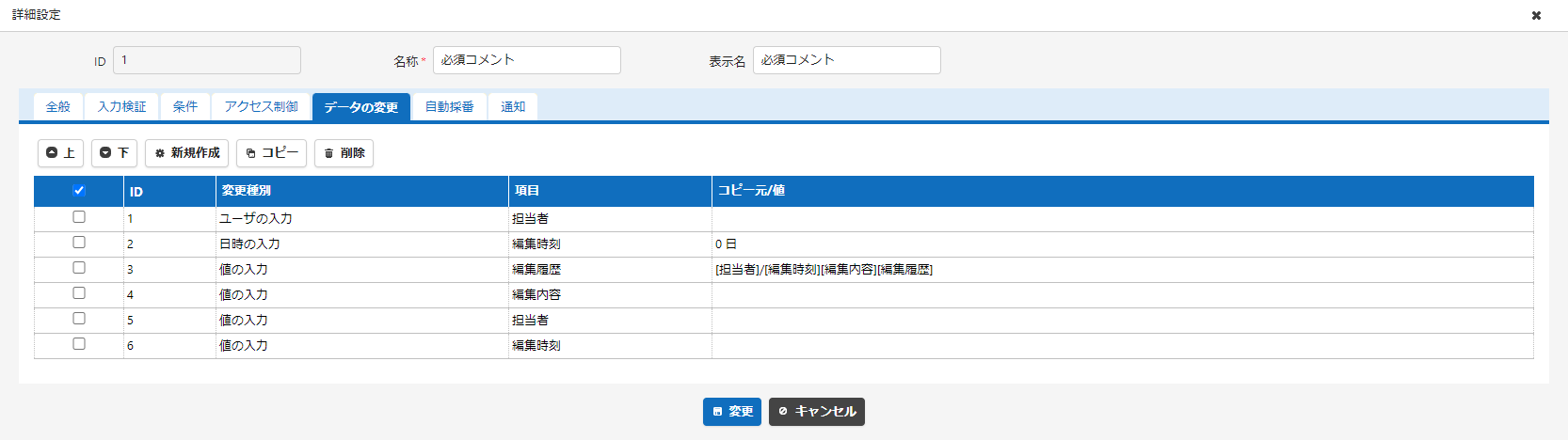Click 編集履歴 in row 3

click(536, 270)
